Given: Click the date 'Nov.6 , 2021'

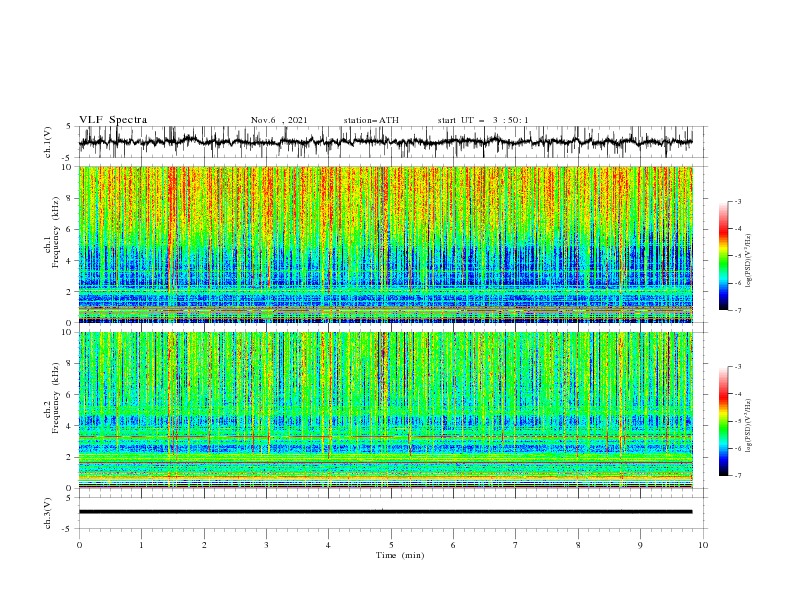Looking at the screenshot, I should (x=279, y=120).
